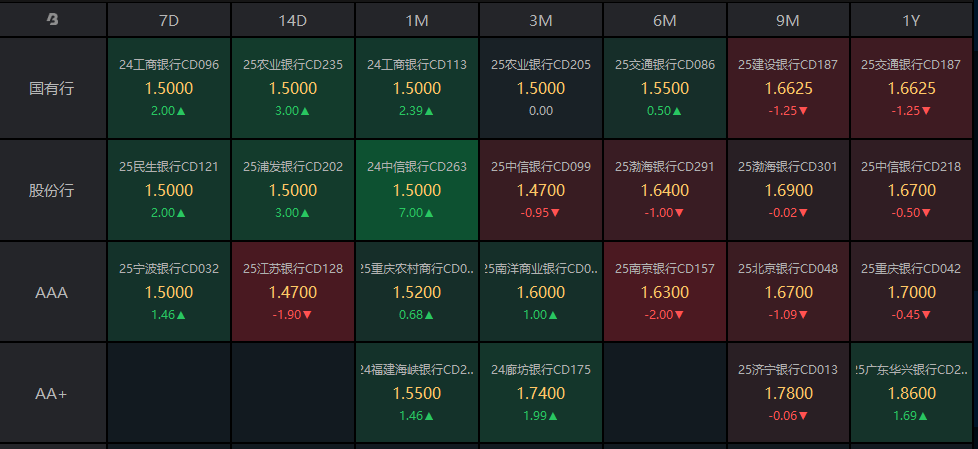Screen dimensions: 978x449
Task: Open the 24工商银行CD096 quote cell
Action: [169, 88]
